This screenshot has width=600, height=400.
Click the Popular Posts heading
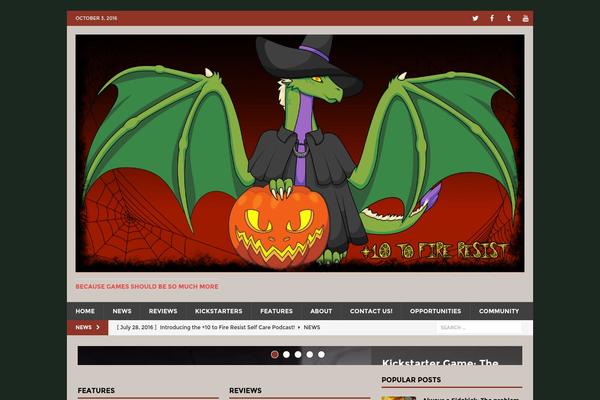(411, 380)
